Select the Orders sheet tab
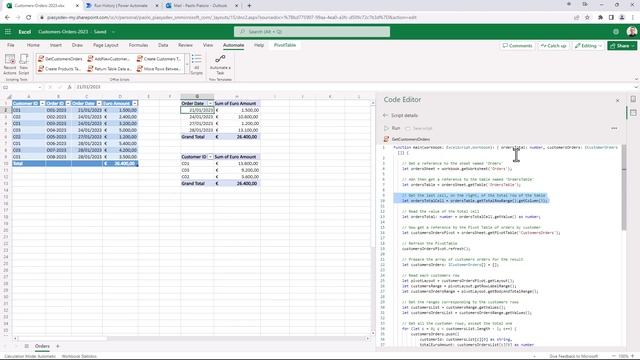Screen dimensions: 640x360 click(42, 346)
